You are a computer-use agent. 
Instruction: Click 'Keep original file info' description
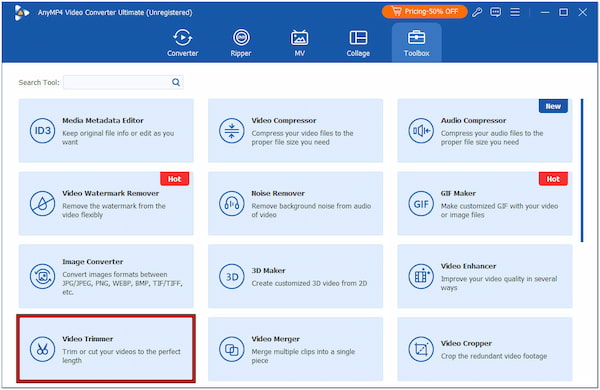click(x=118, y=138)
